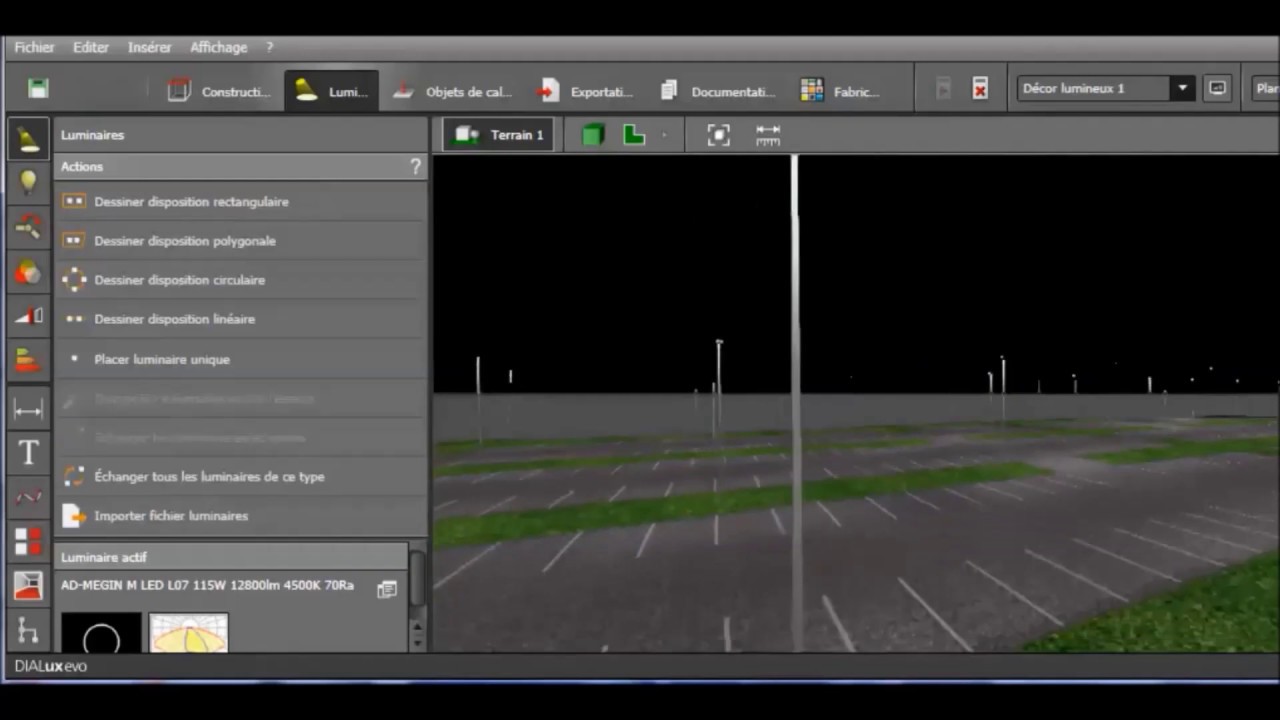1280x720 pixels.
Task: Select the dimension measurement sidebar tool
Action: coord(28,410)
